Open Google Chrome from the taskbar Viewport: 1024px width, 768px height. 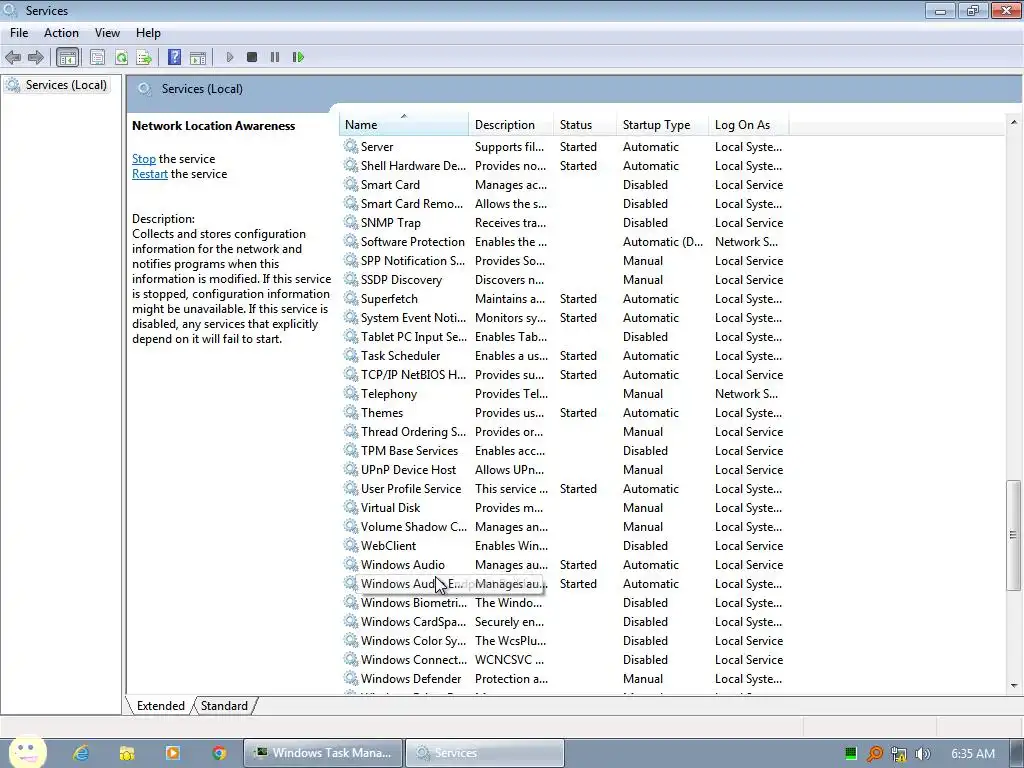click(219, 753)
